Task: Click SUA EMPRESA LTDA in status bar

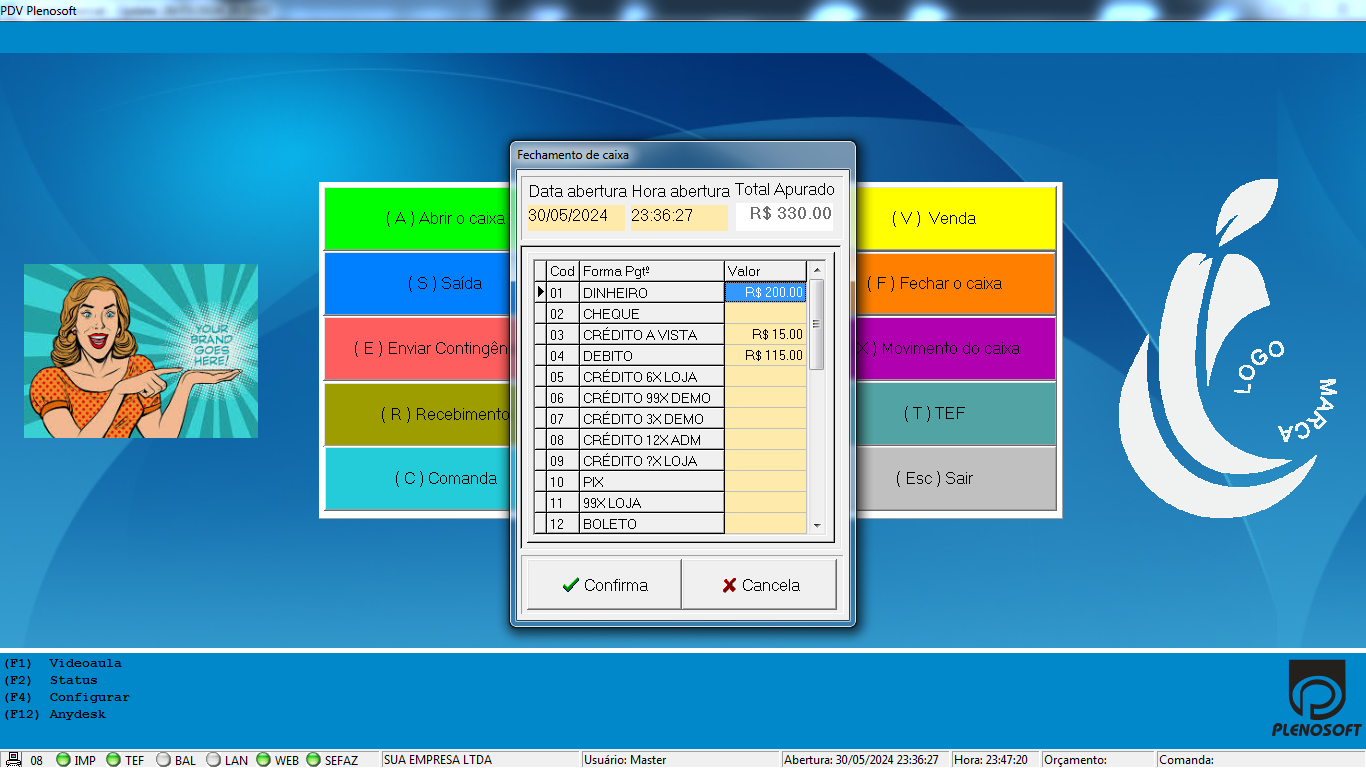Action: [x=438, y=760]
